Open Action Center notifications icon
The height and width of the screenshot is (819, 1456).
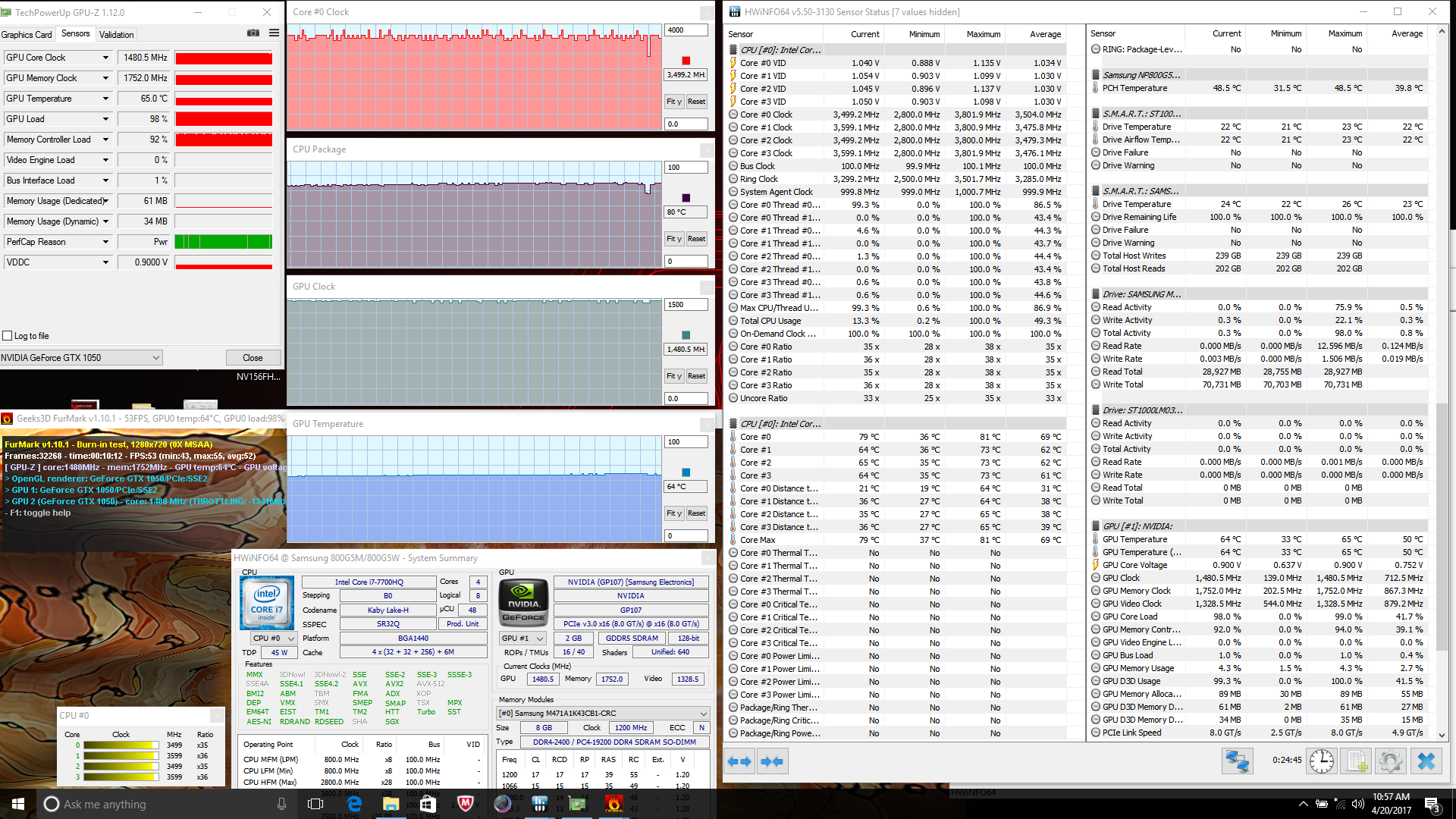coord(1432,804)
